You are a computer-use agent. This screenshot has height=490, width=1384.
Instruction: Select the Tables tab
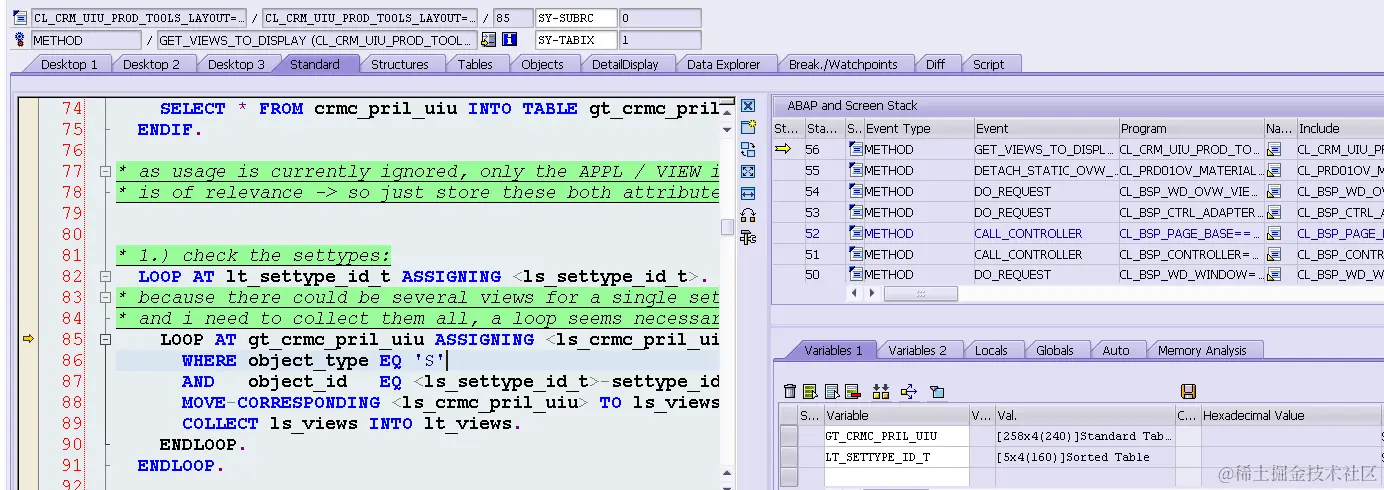coord(475,64)
